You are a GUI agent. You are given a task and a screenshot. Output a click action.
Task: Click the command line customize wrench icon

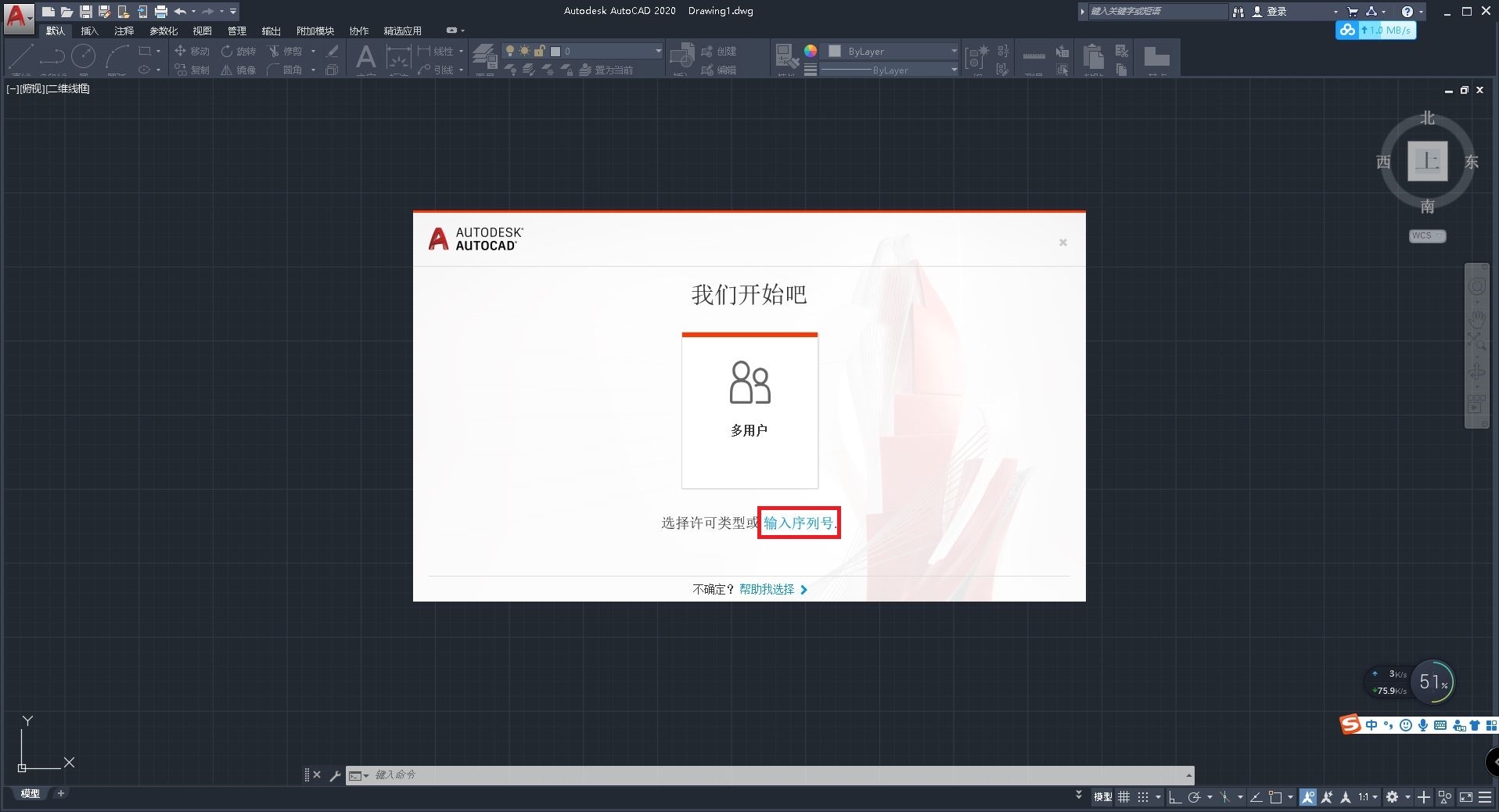[335, 775]
